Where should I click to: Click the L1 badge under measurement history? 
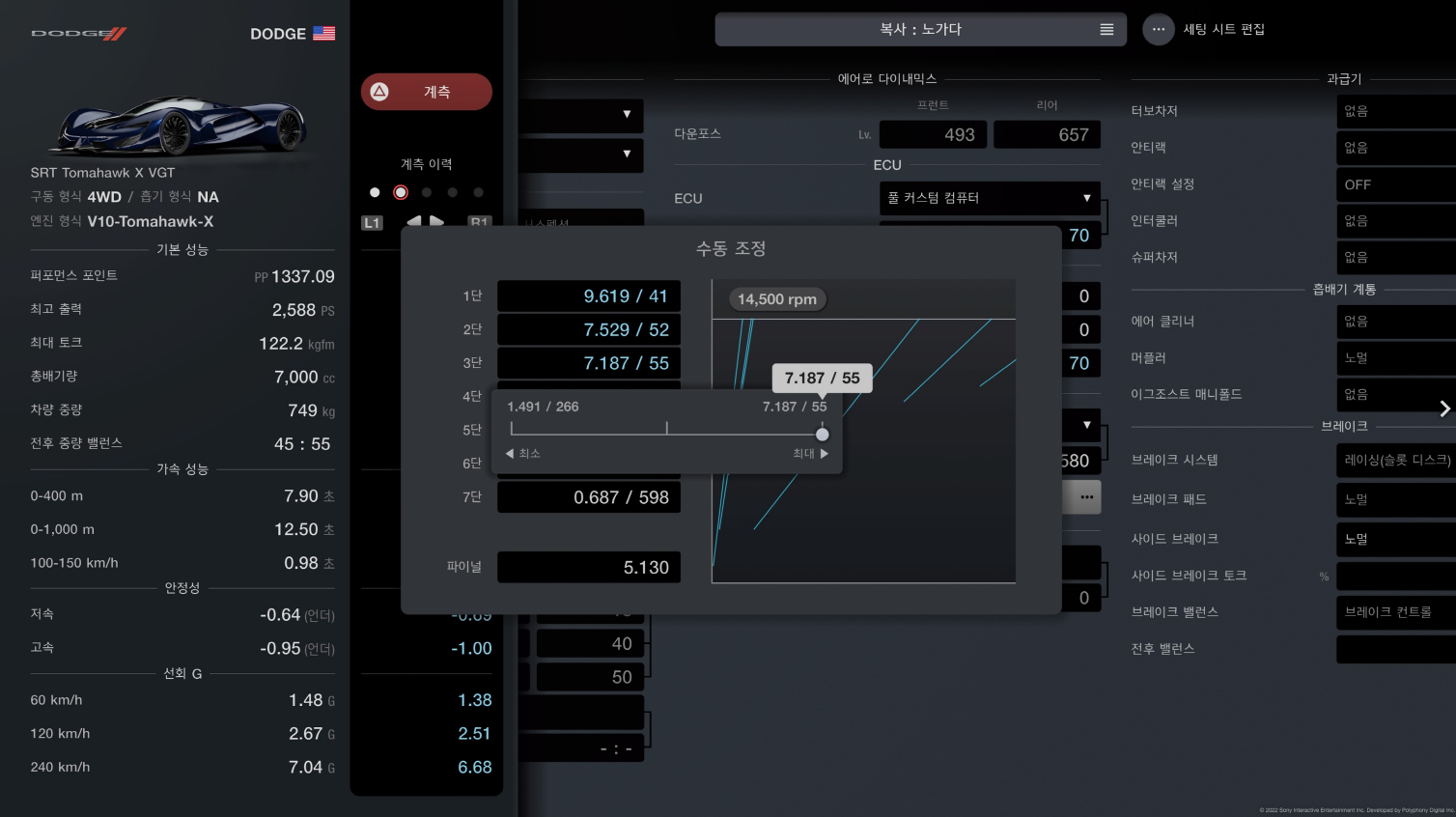(372, 223)
